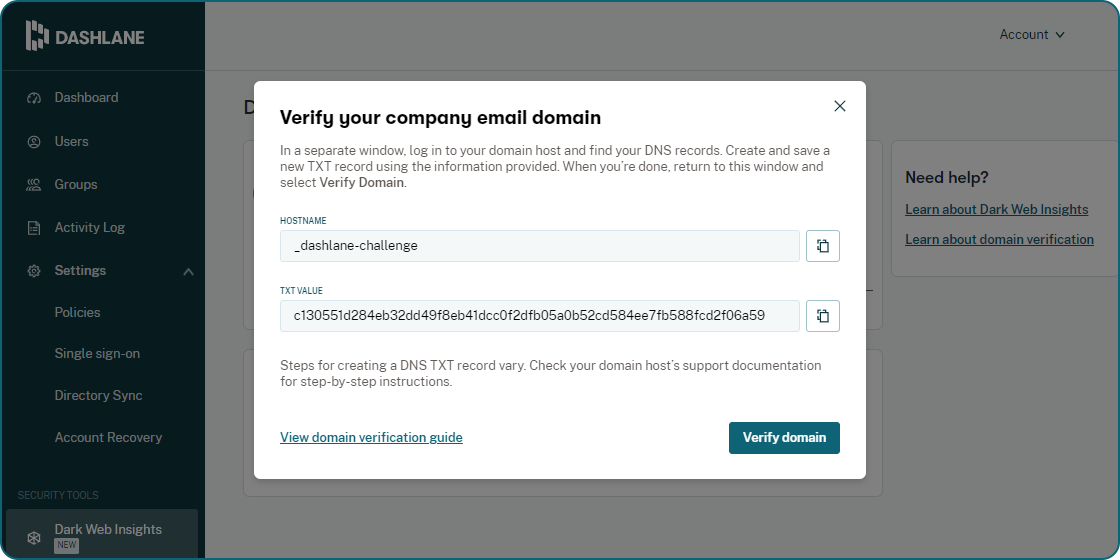1120x560 pixels.
Task: Click the Groups people icon
Action: [x=34, y=185]
